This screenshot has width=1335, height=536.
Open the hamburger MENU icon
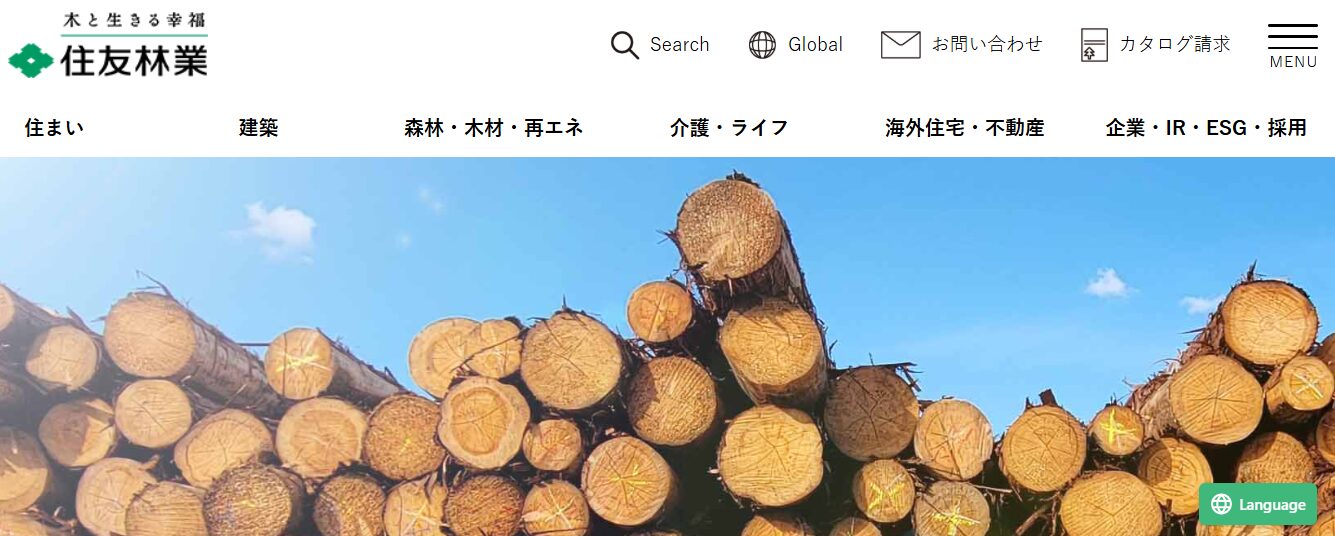click(1293, 36)
